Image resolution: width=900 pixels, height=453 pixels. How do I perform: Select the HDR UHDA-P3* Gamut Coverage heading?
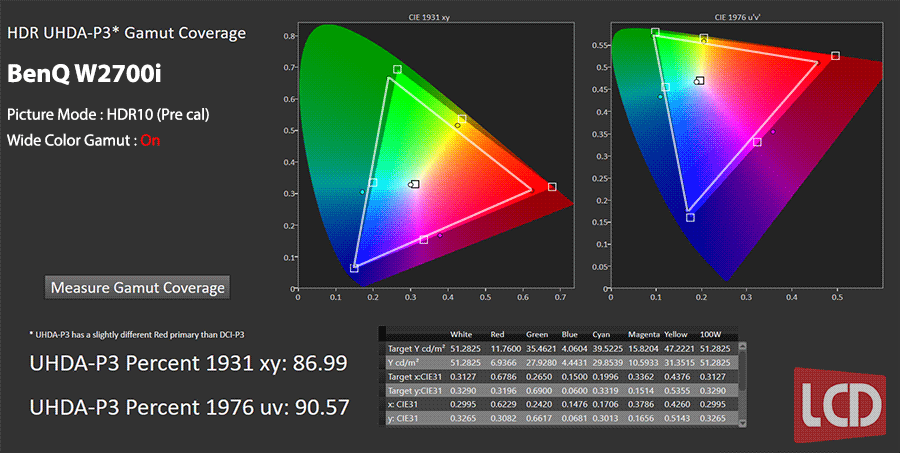[x=126, y=33]
